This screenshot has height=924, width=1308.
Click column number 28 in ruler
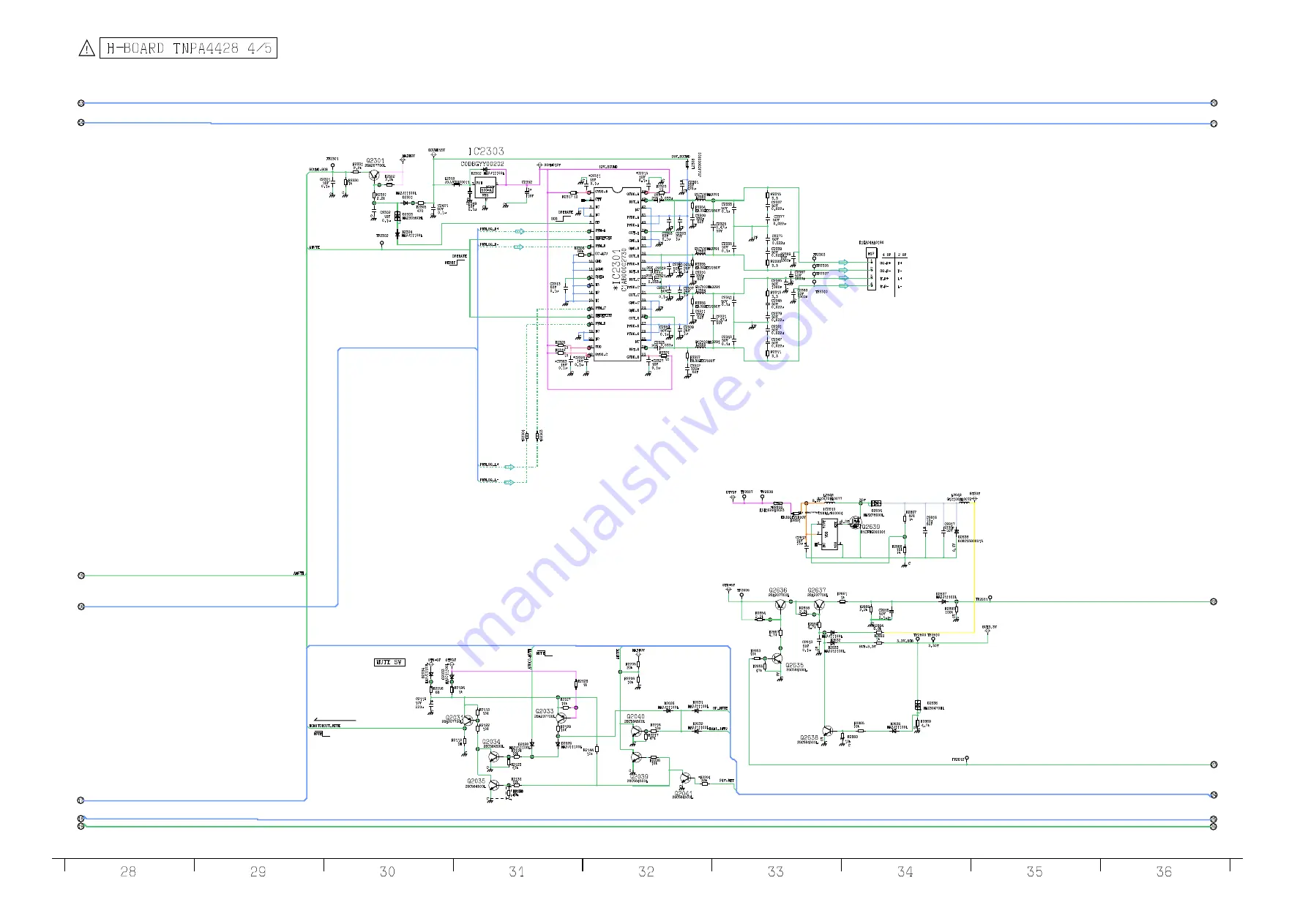[128, 871]
